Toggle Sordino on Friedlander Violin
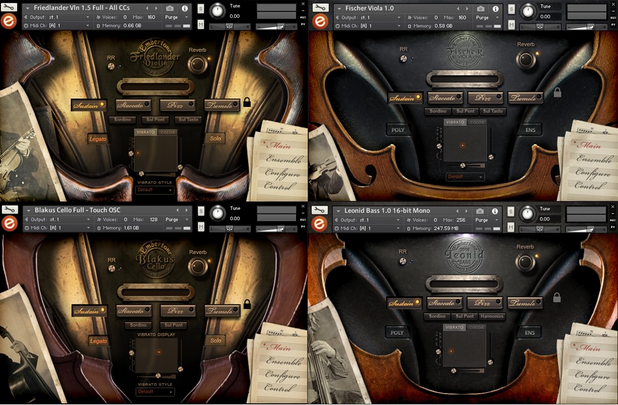 pos(122,119)
